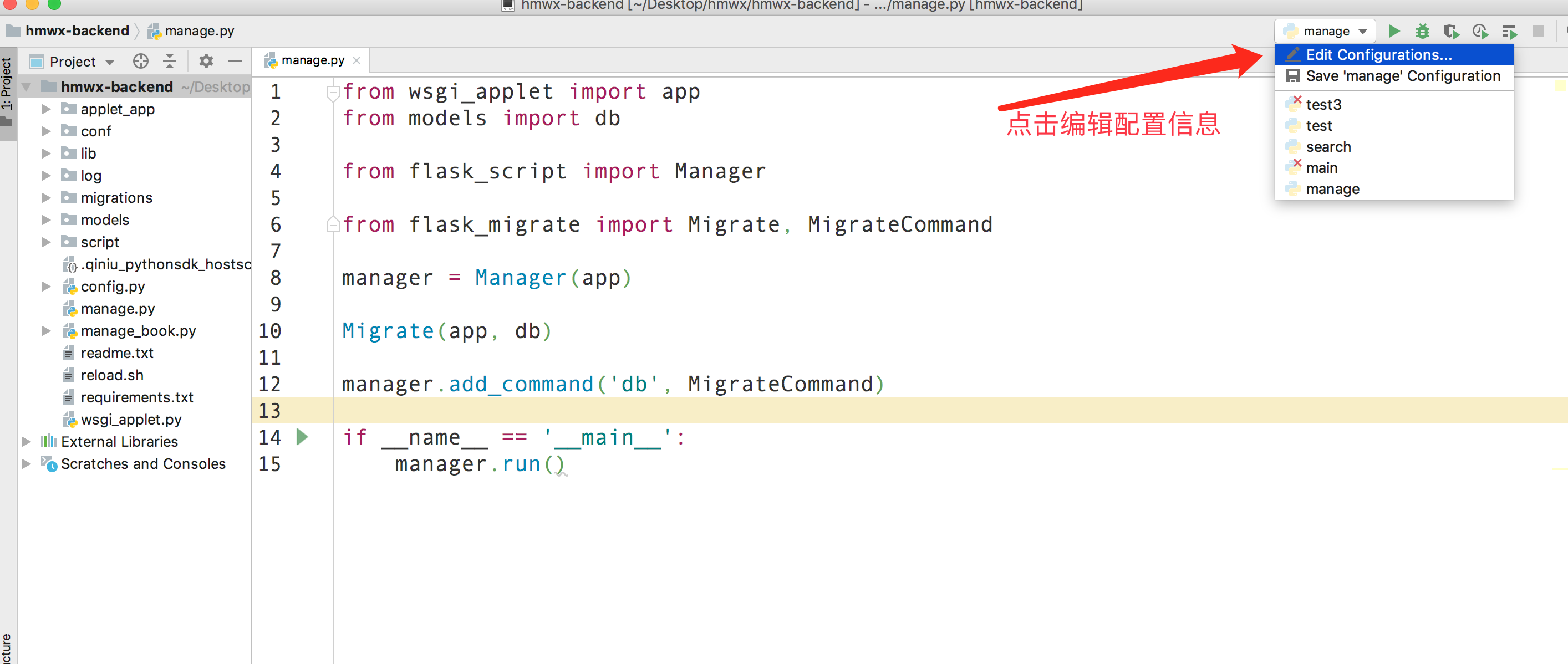
Task: Open wsgi_applet.py in project tree
Action: point(130,420)
